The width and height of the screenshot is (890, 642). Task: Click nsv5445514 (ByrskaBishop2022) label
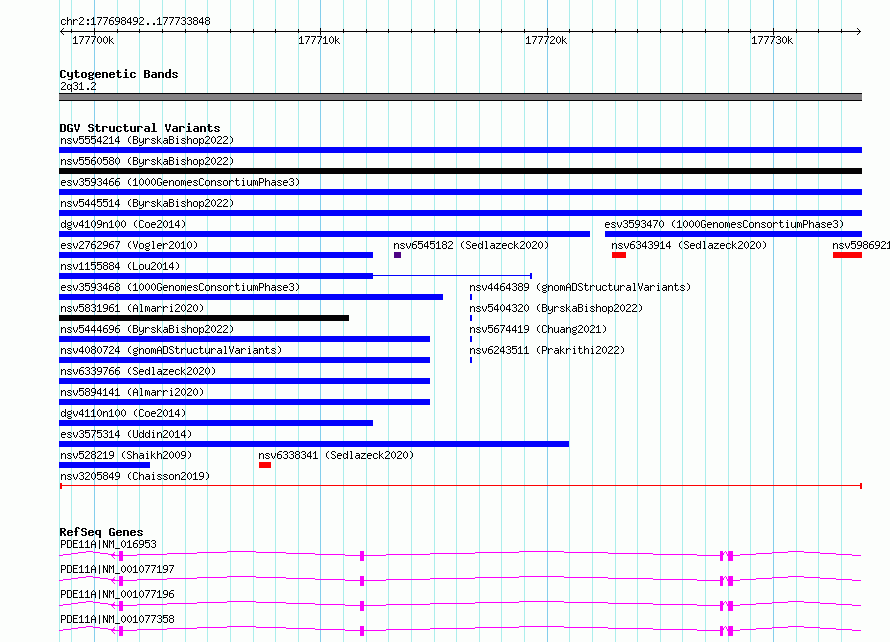click(x=147, y=203)
